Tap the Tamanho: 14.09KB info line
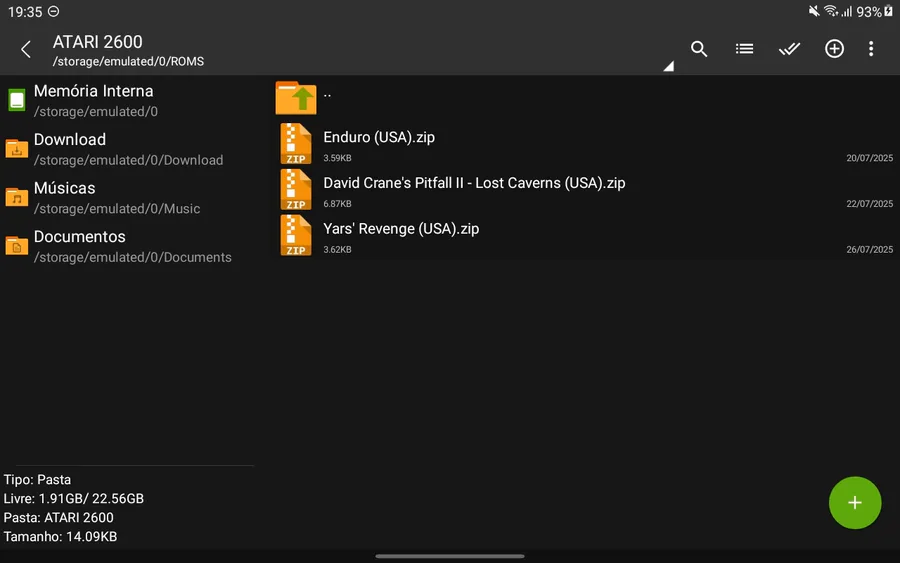 click(60, 537)
